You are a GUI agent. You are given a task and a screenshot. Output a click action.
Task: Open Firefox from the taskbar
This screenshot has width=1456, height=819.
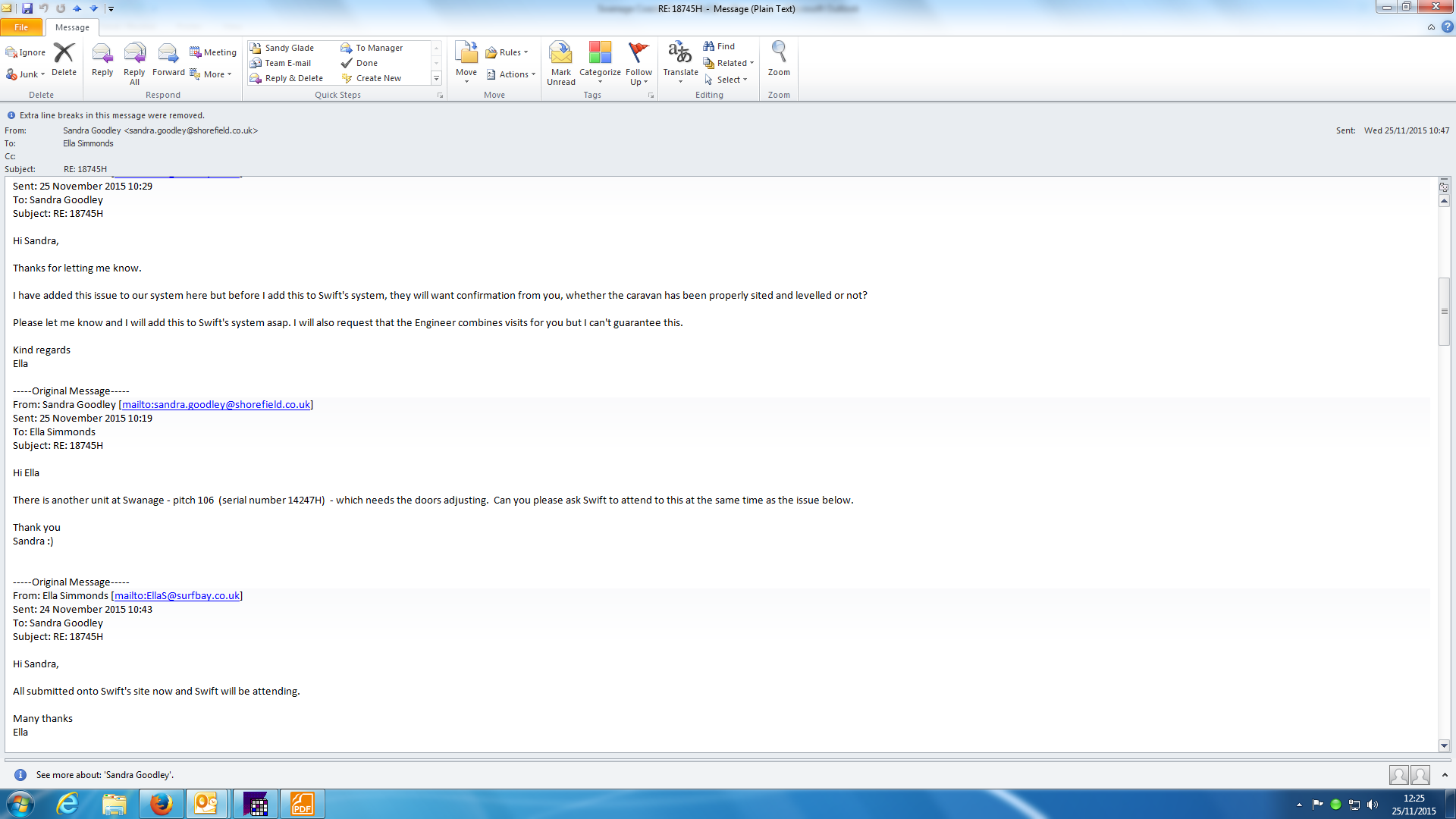161,804
